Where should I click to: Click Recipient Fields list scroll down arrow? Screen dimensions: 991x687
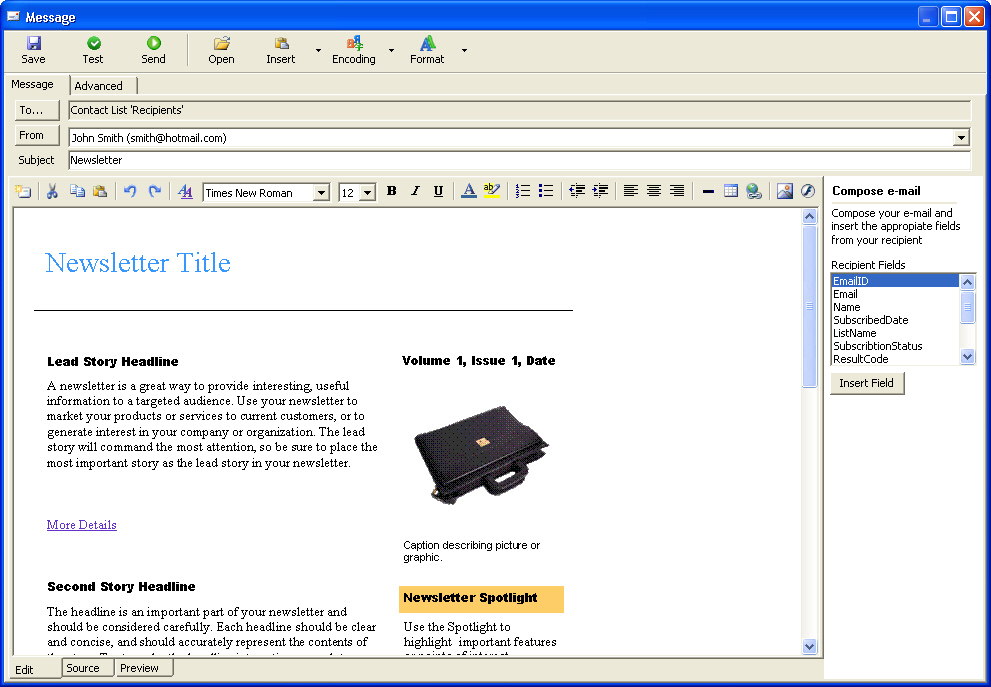tap(967, 356)
